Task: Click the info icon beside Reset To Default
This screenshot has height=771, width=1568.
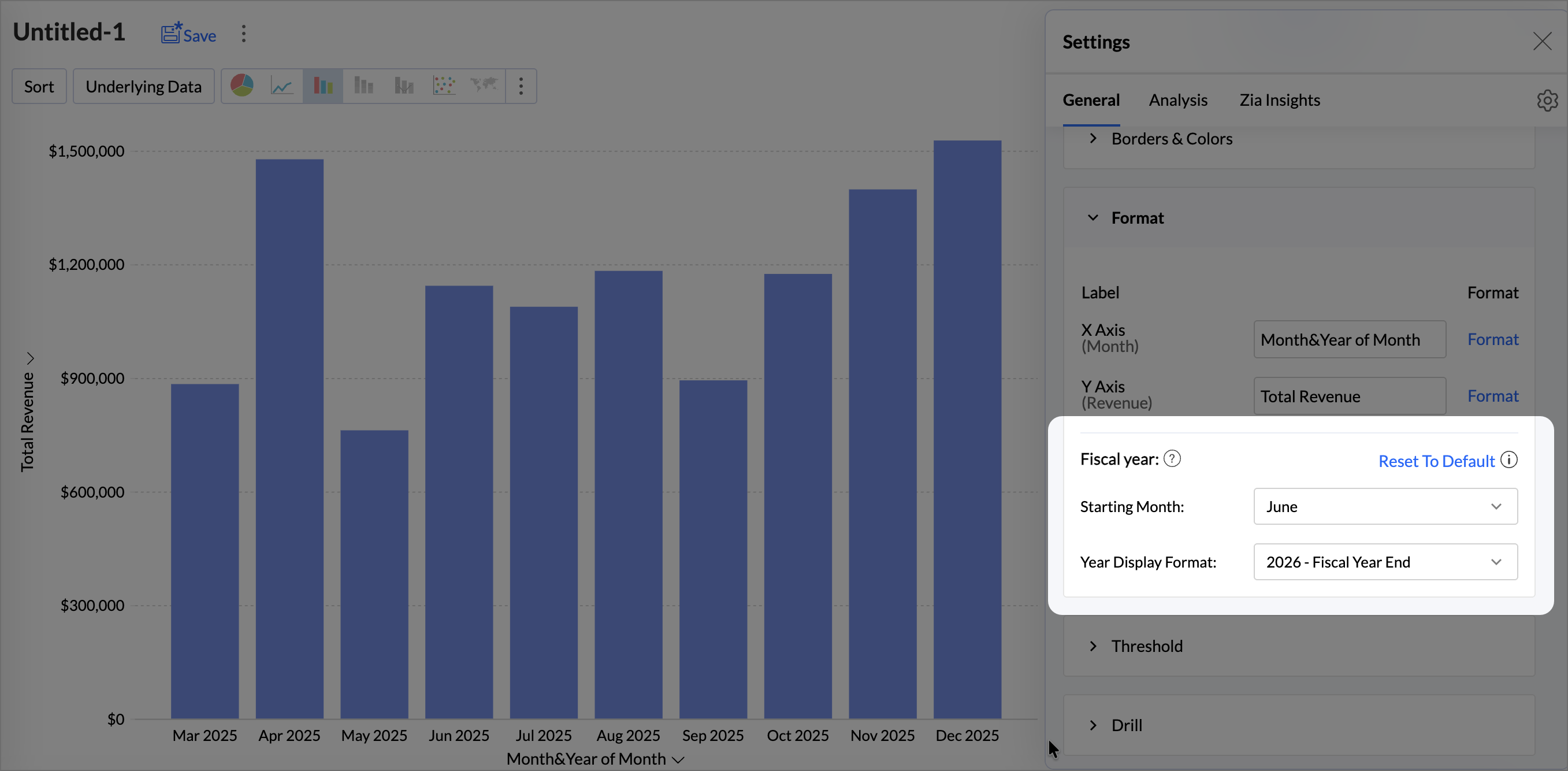Action: [x=1508, y=460]
